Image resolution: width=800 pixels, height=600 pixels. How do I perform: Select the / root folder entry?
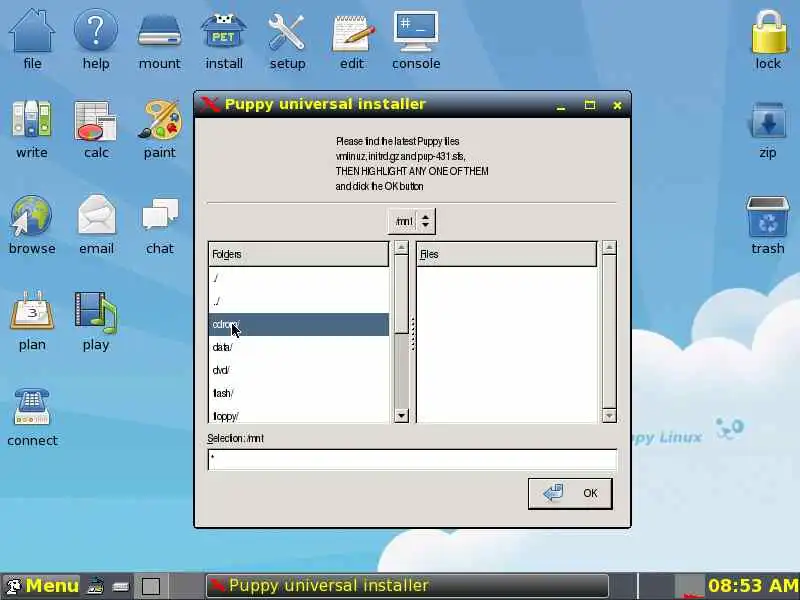click(x=298, y=278)
